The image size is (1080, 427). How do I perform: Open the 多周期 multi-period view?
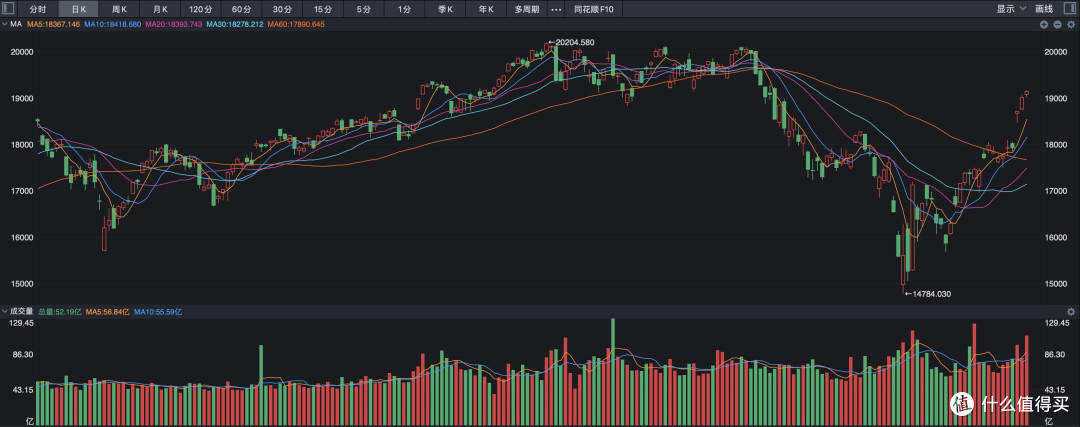coord(527,9)
